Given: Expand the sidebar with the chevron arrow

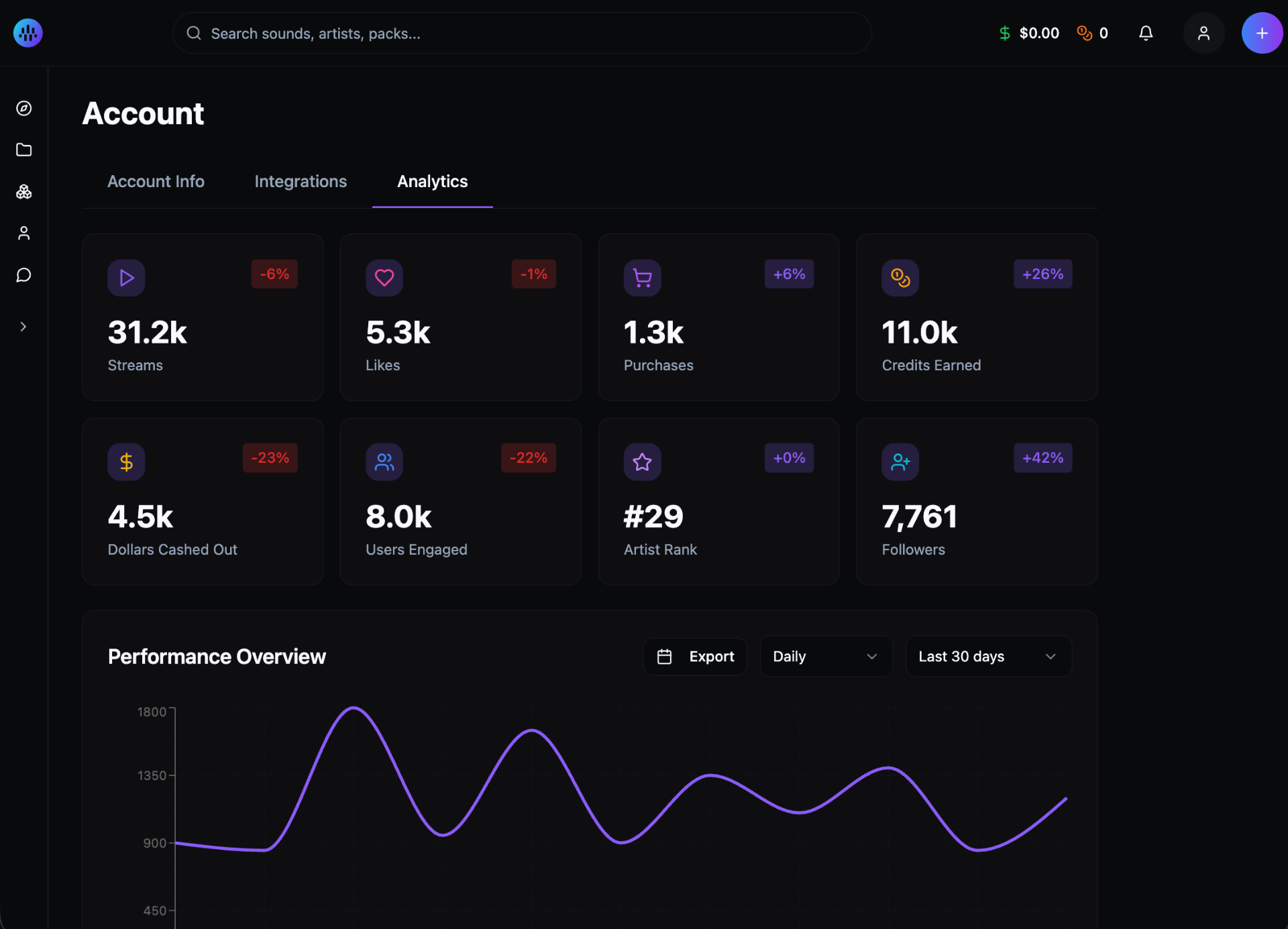Looking at the screenshot, I should click(x=23, y=327).
